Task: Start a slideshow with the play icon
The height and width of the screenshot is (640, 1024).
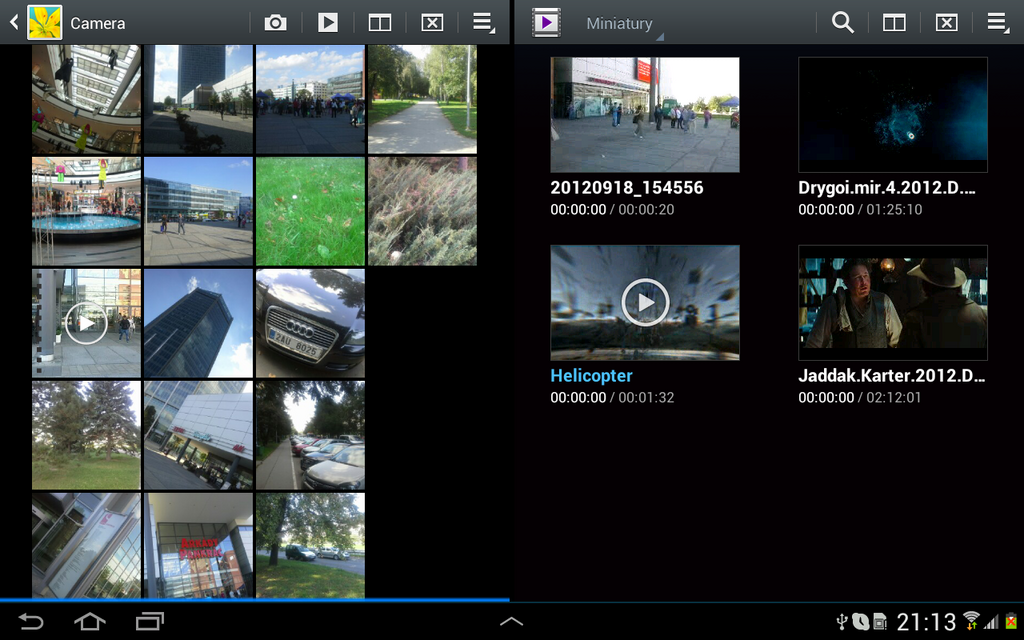Action: pyautogui.click(x=327, y=21)
